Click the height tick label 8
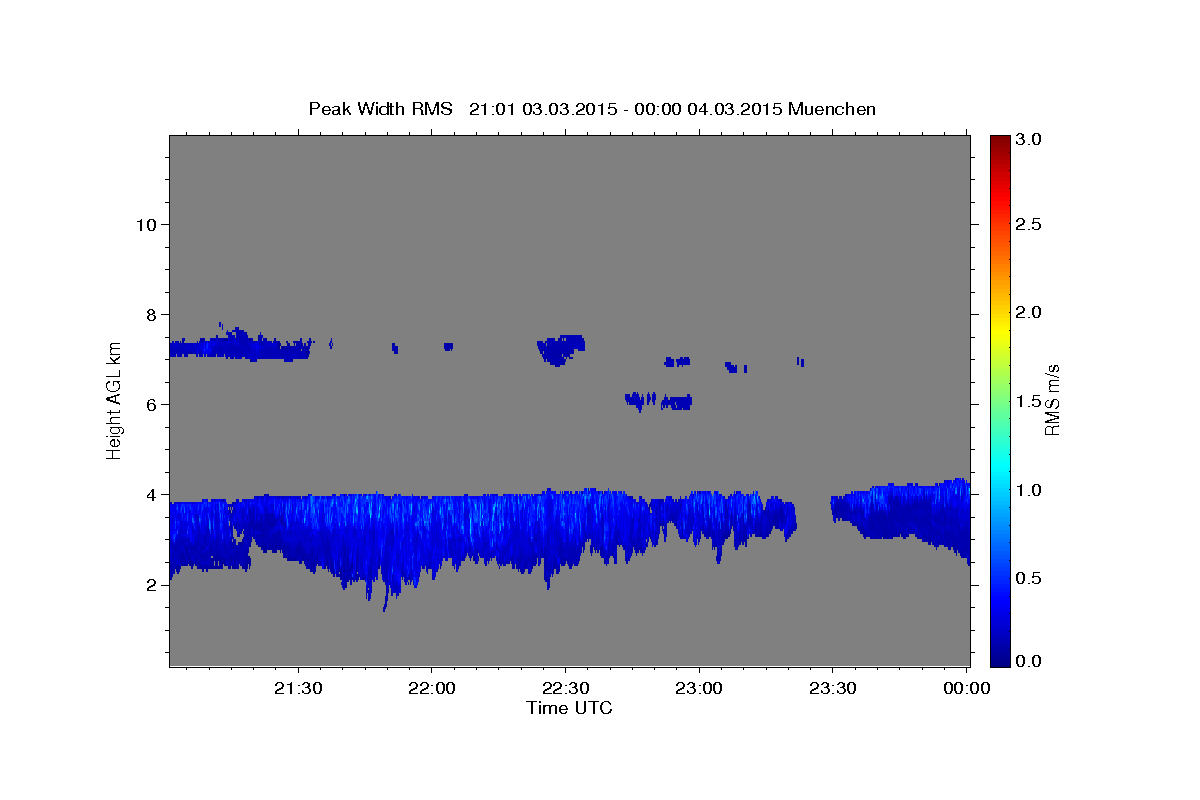Image resolution: width=1200 pixels, height=800 pixels. pos(151,314)
